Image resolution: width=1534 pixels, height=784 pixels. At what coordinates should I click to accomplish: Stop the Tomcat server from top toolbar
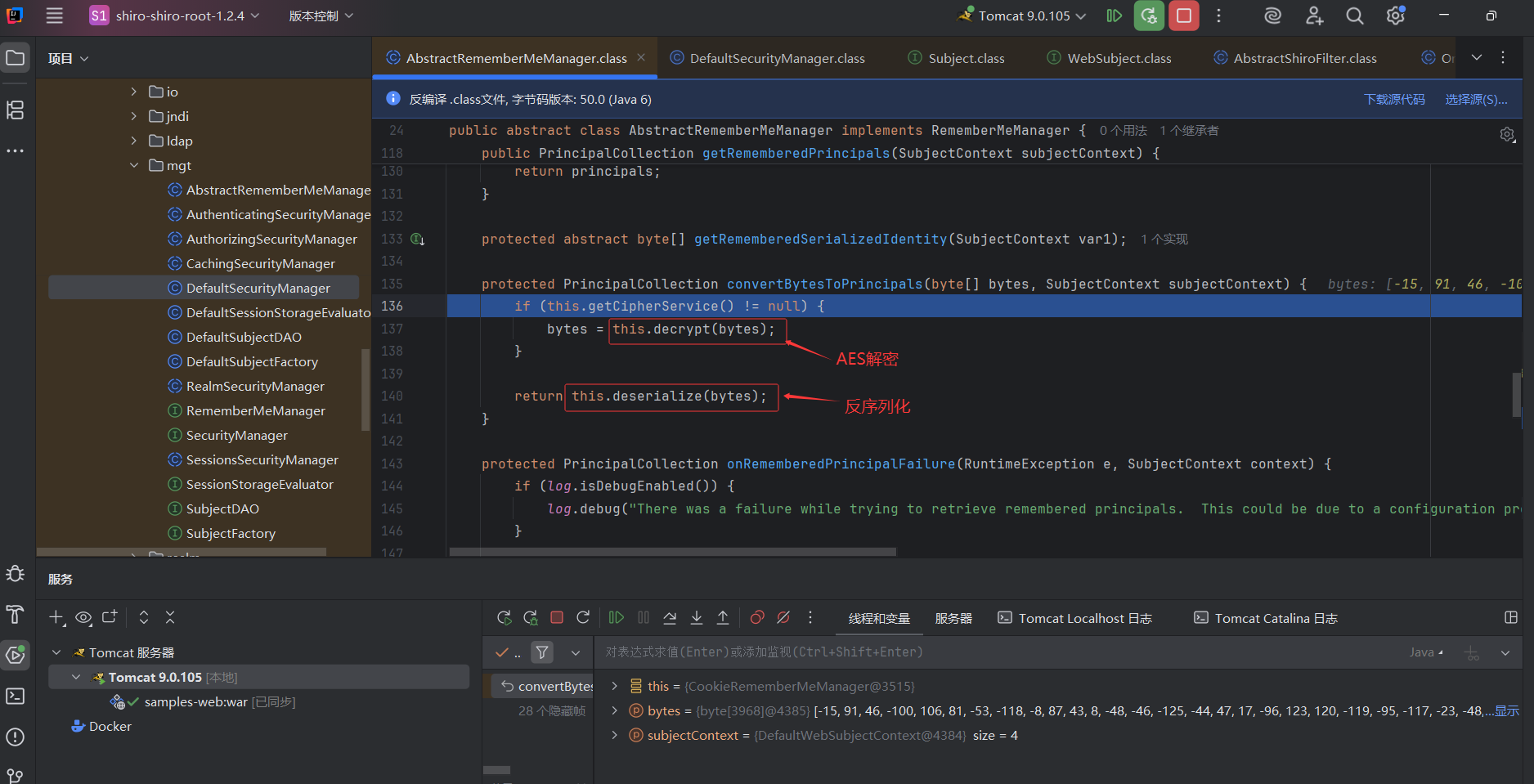coord(1183,16)
